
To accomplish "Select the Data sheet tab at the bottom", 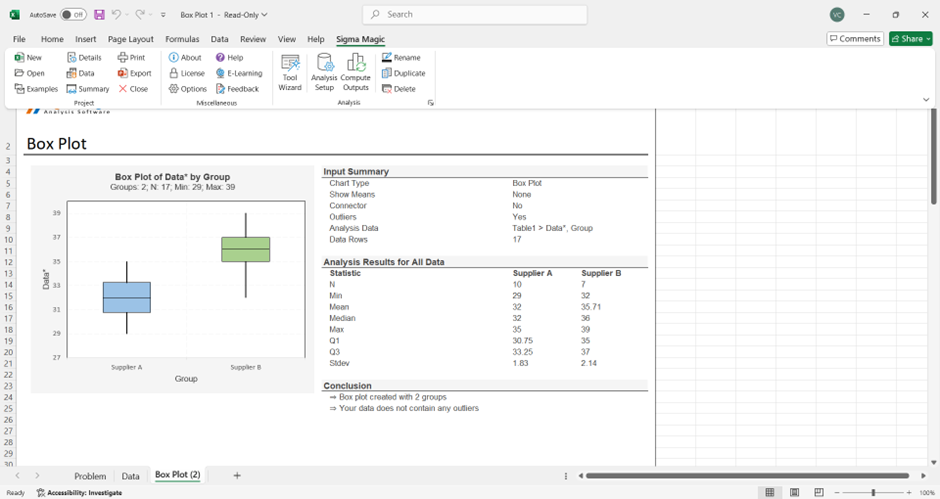I will click(131, 476).
